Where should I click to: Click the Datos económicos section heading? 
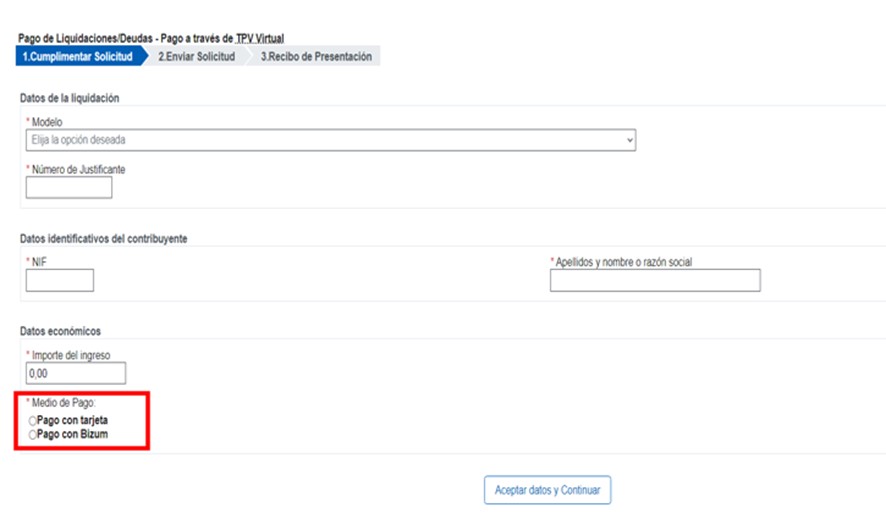[x=60, y=331]
